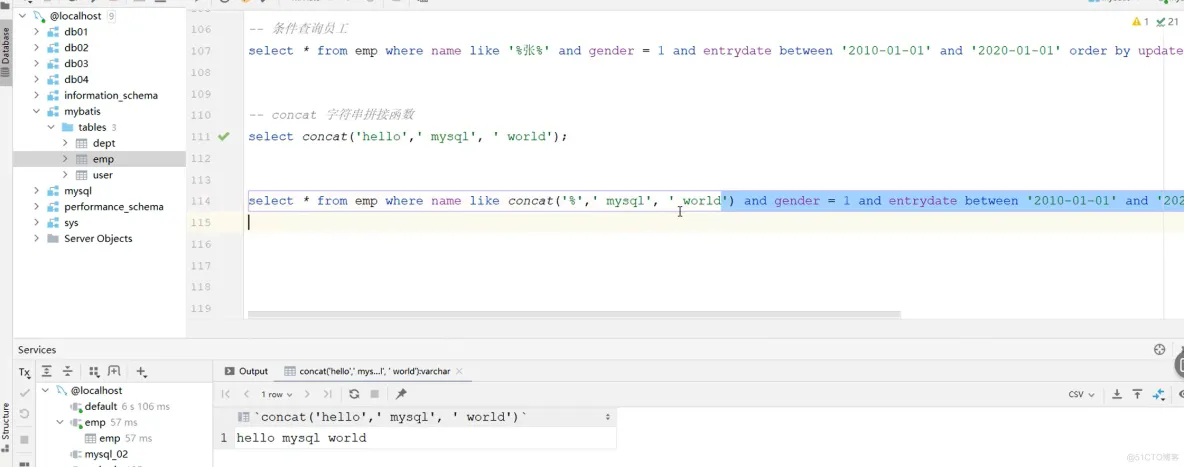Click the Stop square icon in Services sidebar
Screen dimensions: 1184x467
24,439
